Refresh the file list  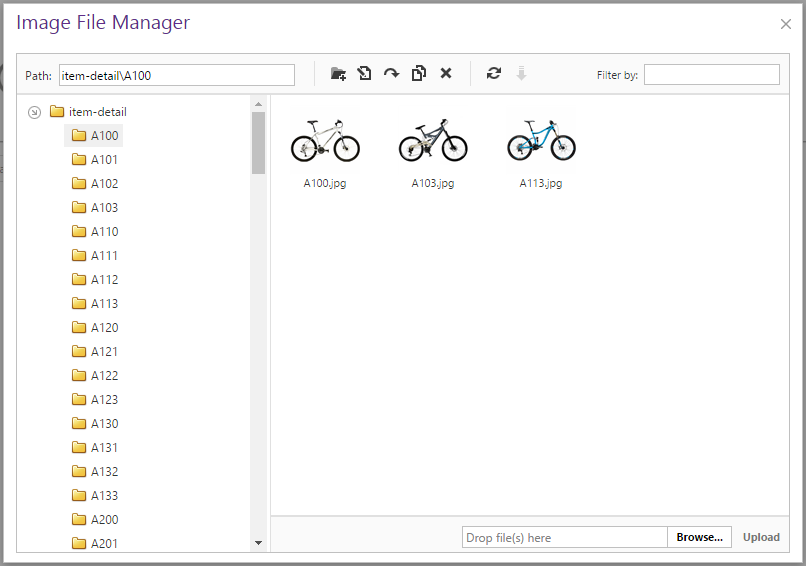(494, 74)
